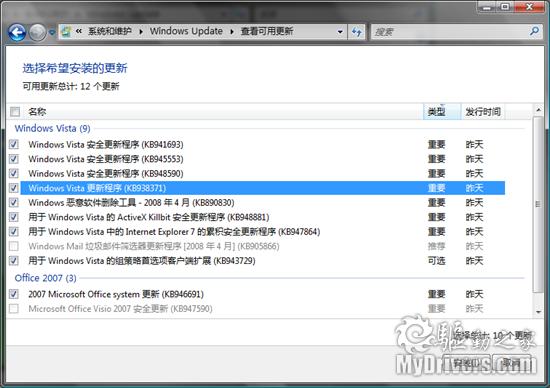Go back with the Back arrow button
550x388 pixels.
point(16,33)
